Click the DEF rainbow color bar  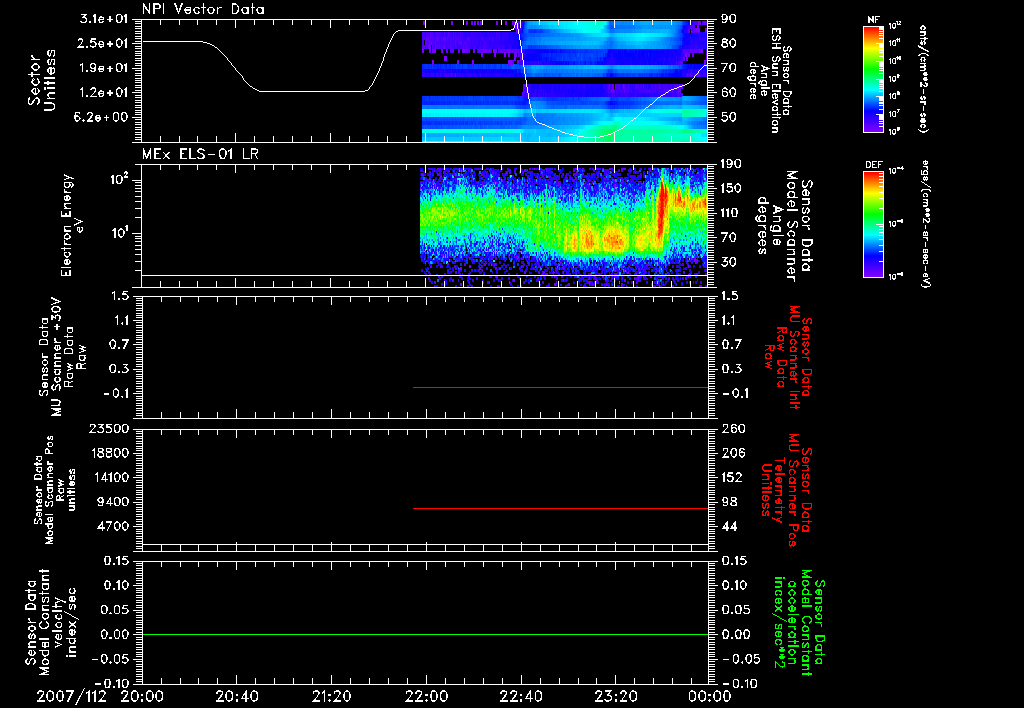click(874, 224)
